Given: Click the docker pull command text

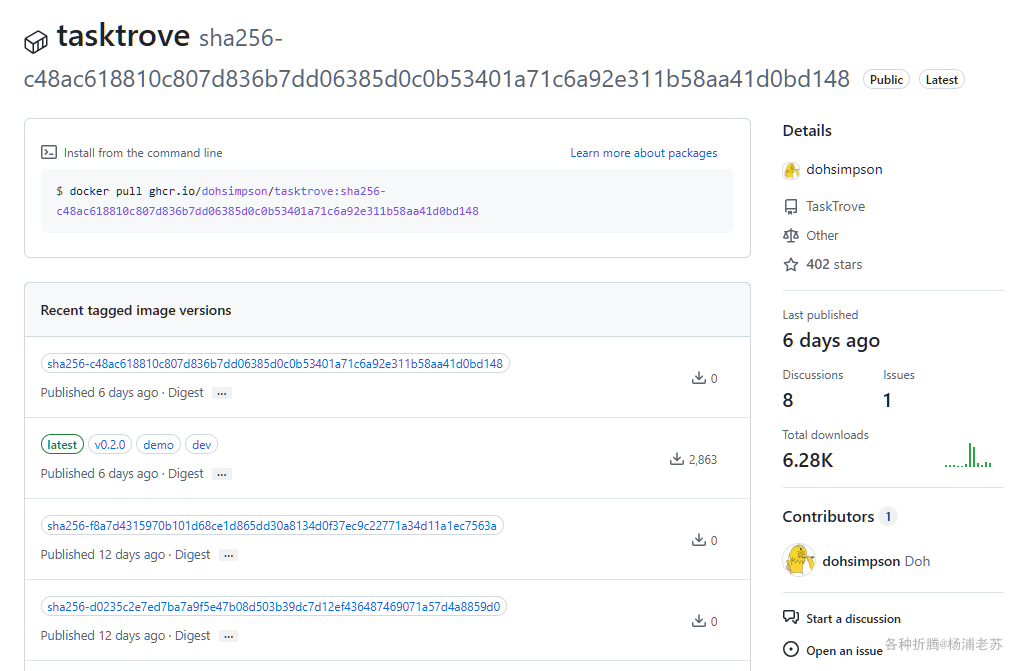Looking at the screenshot, I should click(x=267, y=201).
